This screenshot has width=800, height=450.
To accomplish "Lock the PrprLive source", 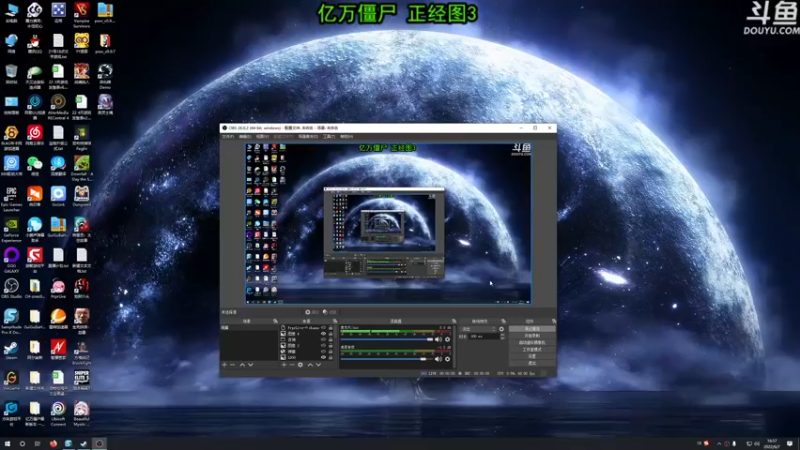I will [x=331, y=328].
